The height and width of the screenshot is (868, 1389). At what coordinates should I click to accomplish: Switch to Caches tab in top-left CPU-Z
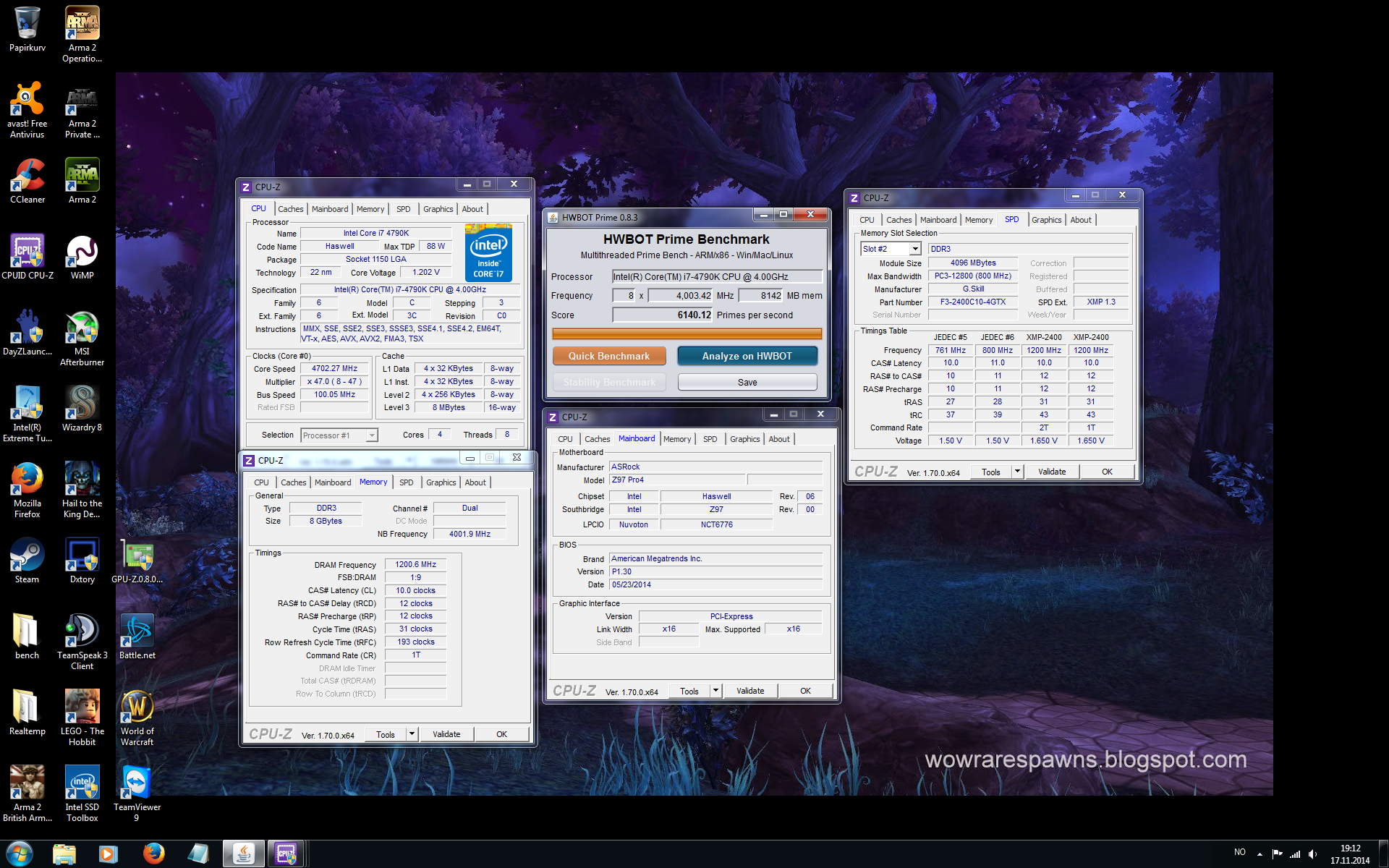pyautogui.click(x=290, y=209)
